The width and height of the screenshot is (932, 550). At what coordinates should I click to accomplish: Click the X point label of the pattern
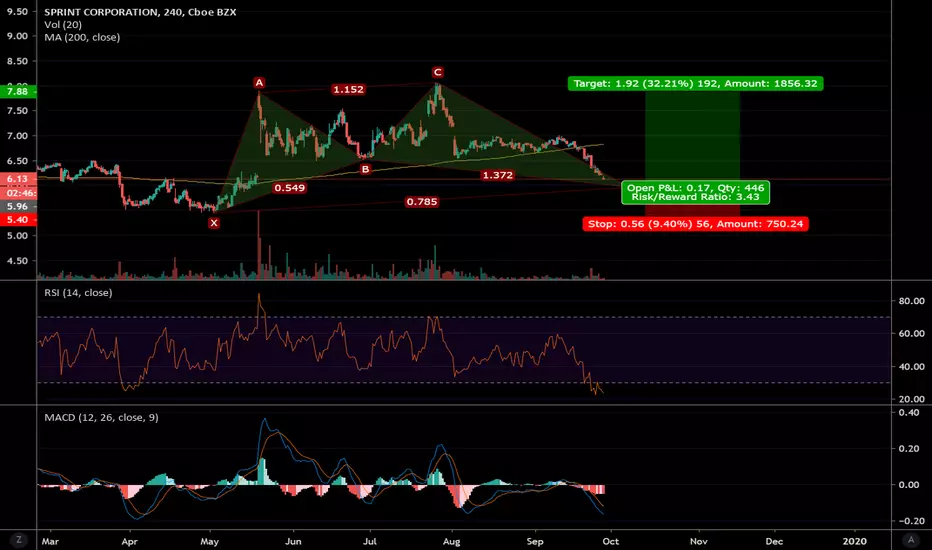tap(214, 223)
